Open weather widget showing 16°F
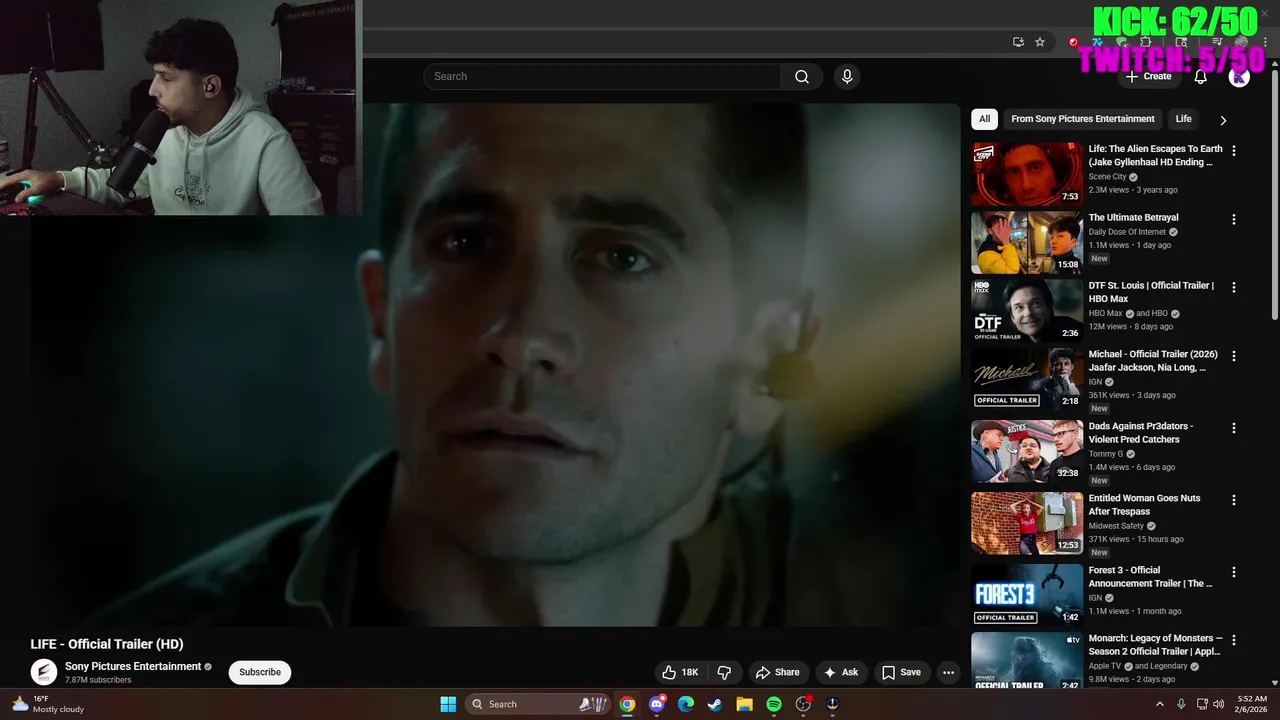 (48, 704)
